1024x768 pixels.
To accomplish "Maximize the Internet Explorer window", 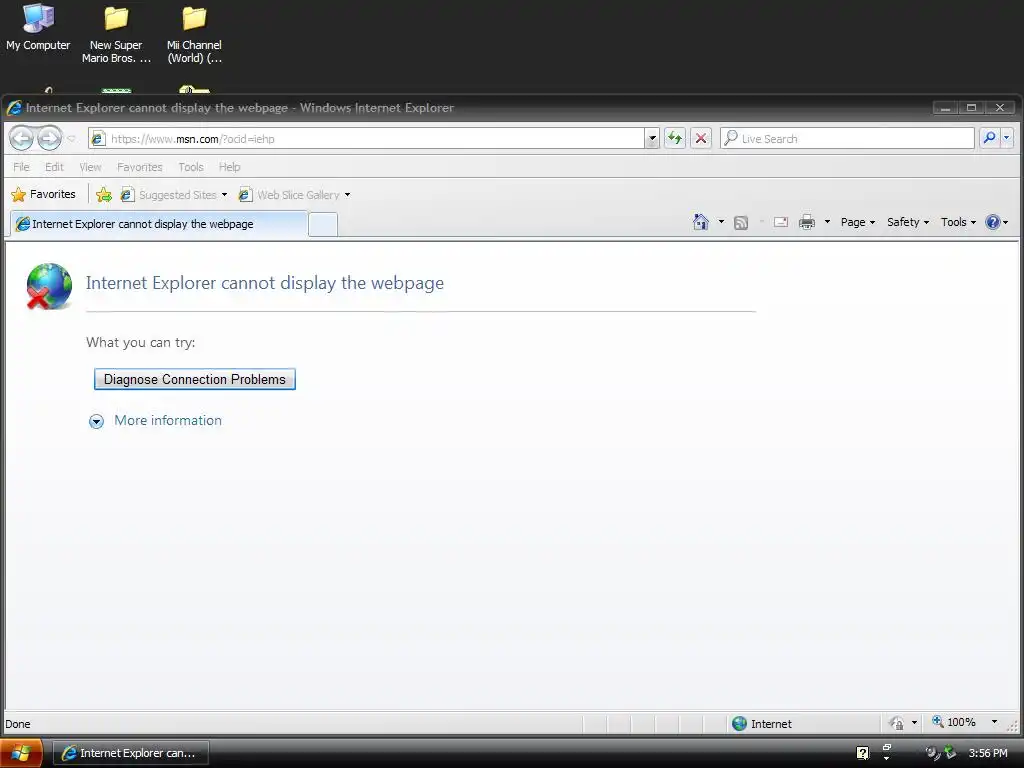I will (972, 108).
